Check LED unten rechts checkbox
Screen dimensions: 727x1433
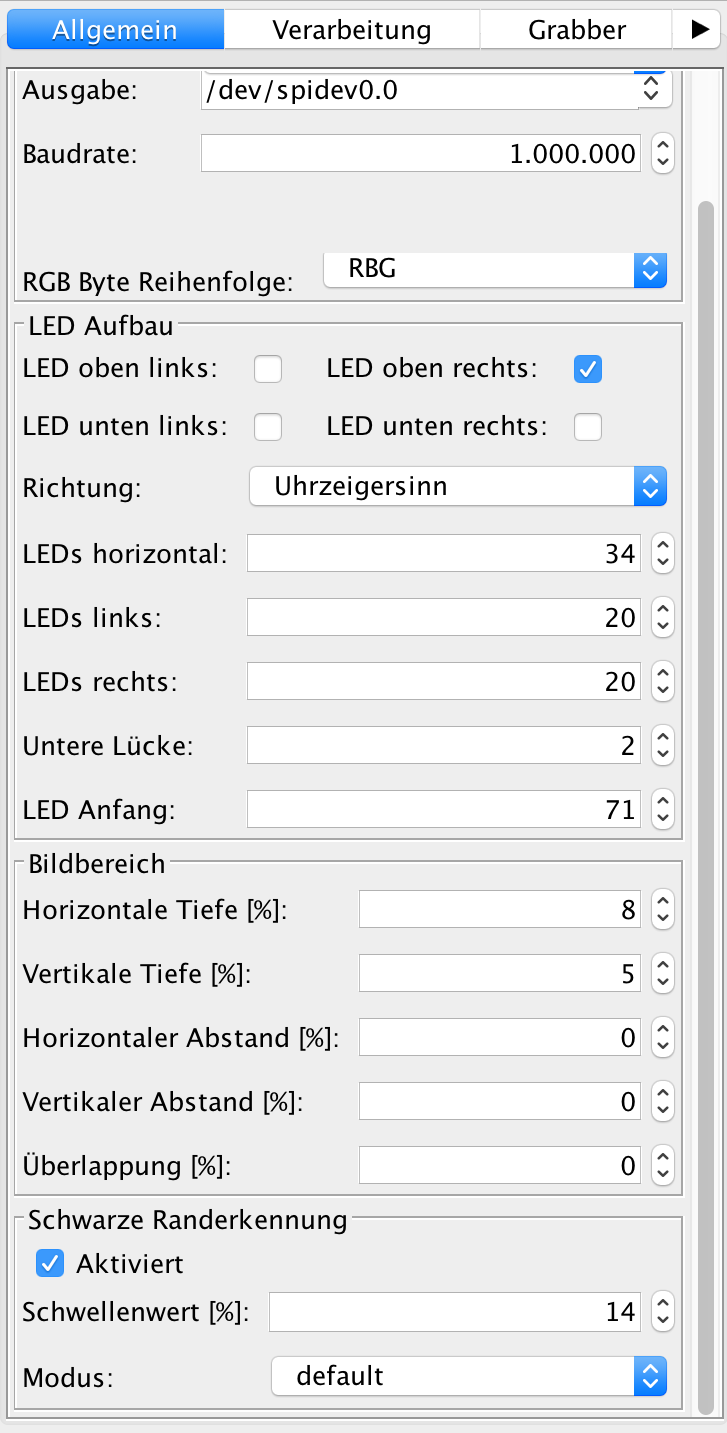click(588, 427)
